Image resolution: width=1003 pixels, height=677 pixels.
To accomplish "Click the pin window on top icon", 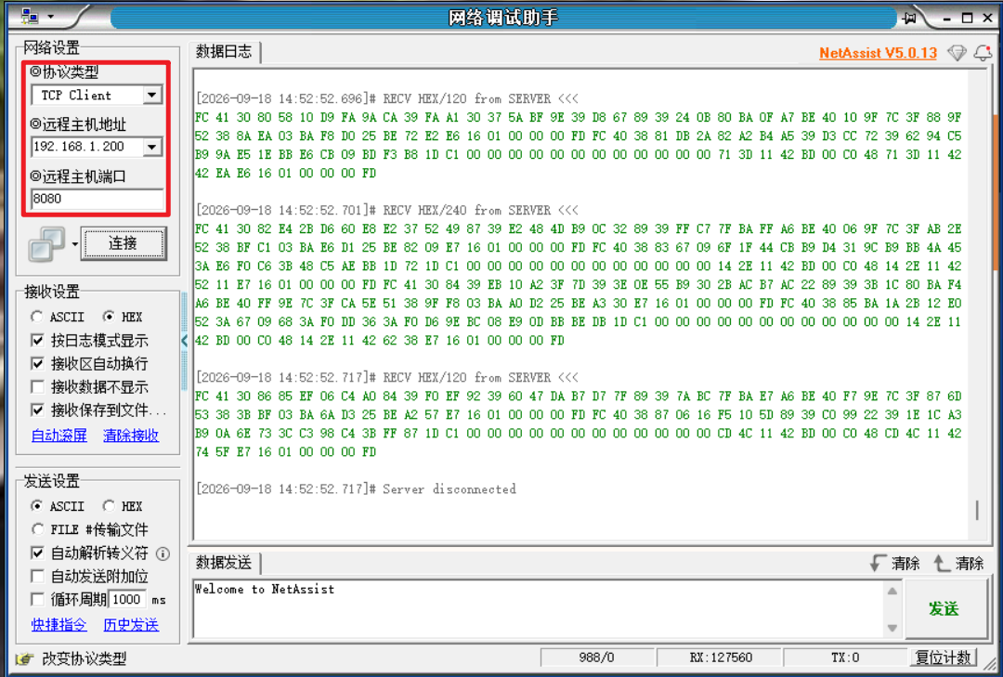I will tap(909, 18).
